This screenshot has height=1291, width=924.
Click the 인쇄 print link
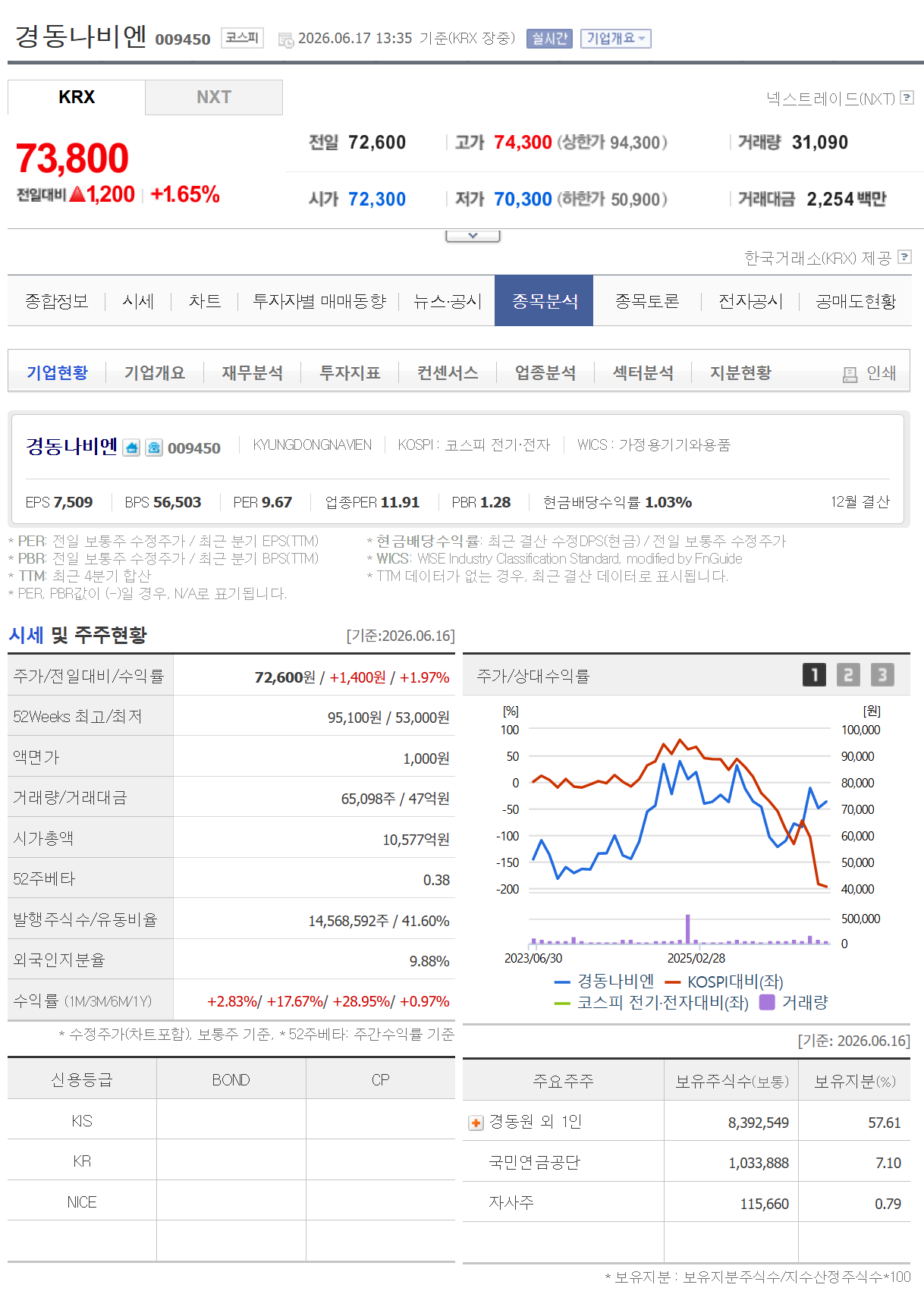(882, 372)
